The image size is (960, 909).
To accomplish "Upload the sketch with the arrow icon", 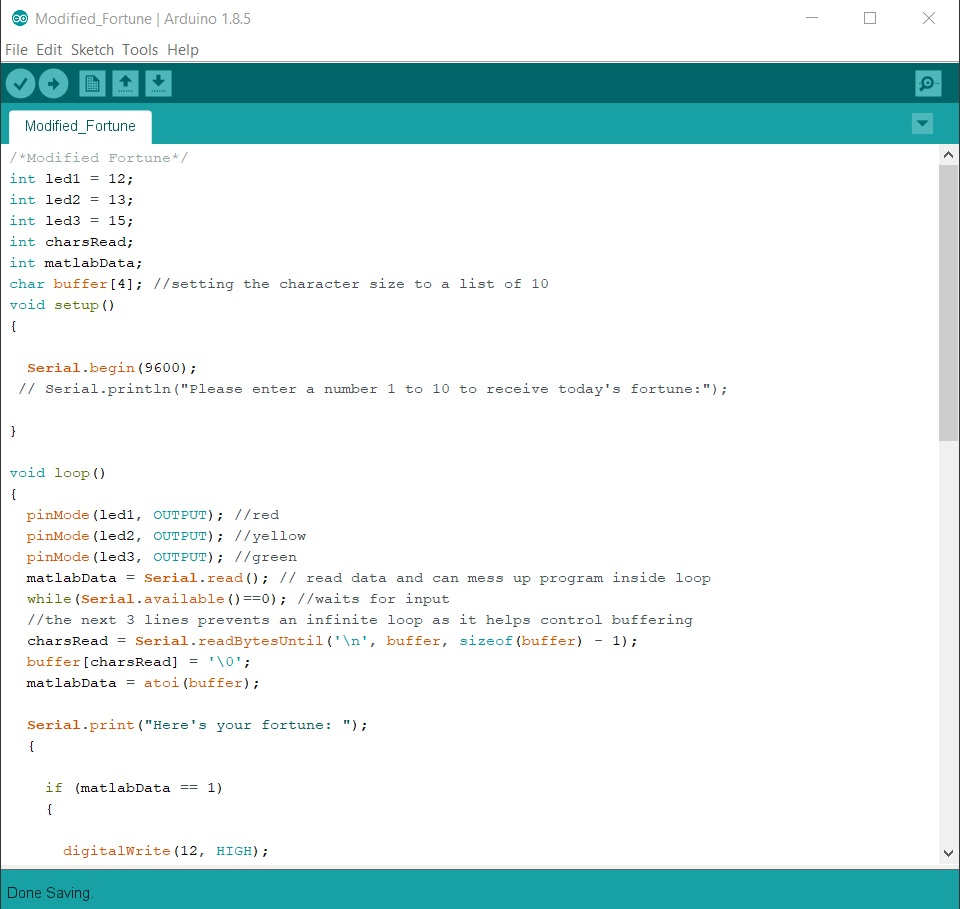I will 53,84.
